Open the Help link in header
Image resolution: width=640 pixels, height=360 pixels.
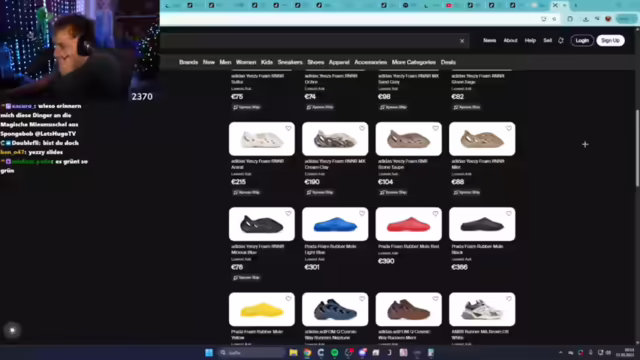530,40
